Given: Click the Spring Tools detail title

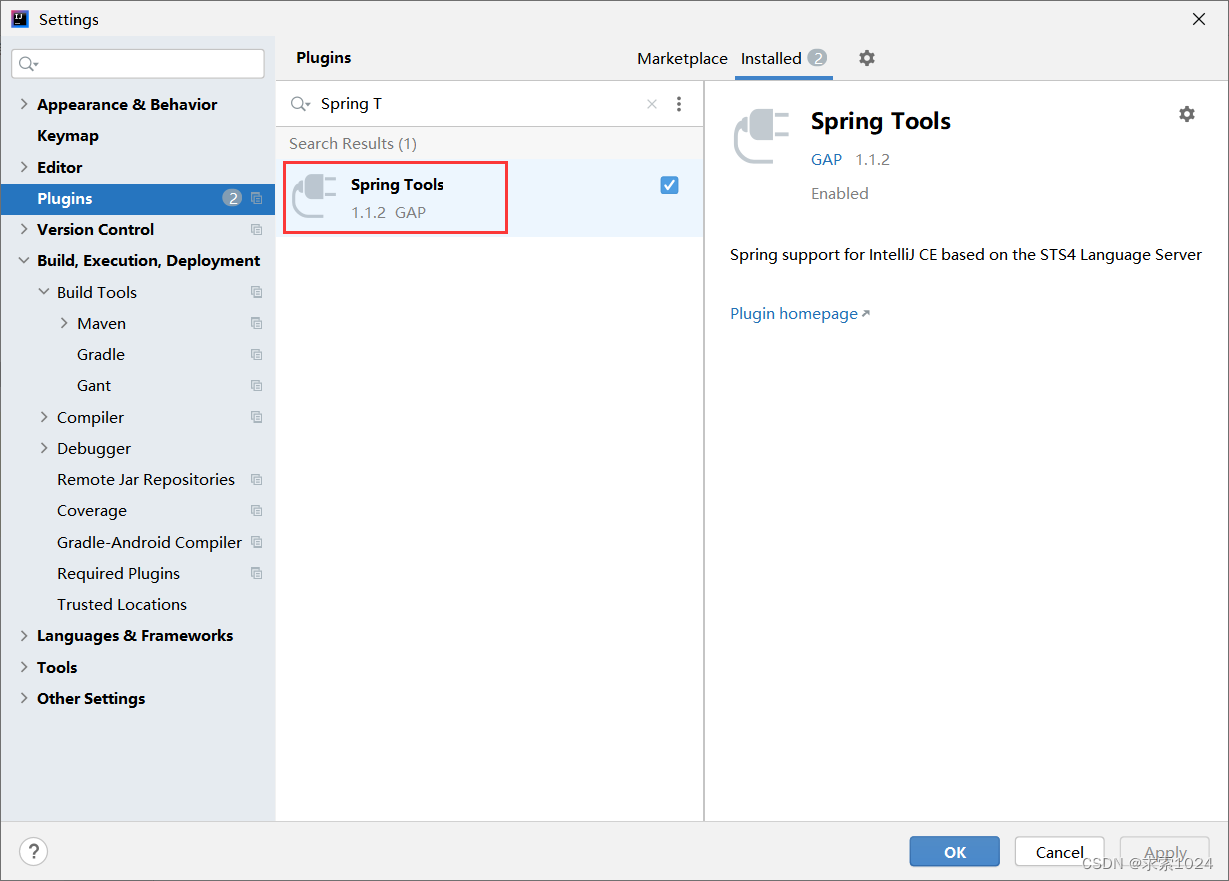Looking at the screenshot, I should click(x=881, y=121).
